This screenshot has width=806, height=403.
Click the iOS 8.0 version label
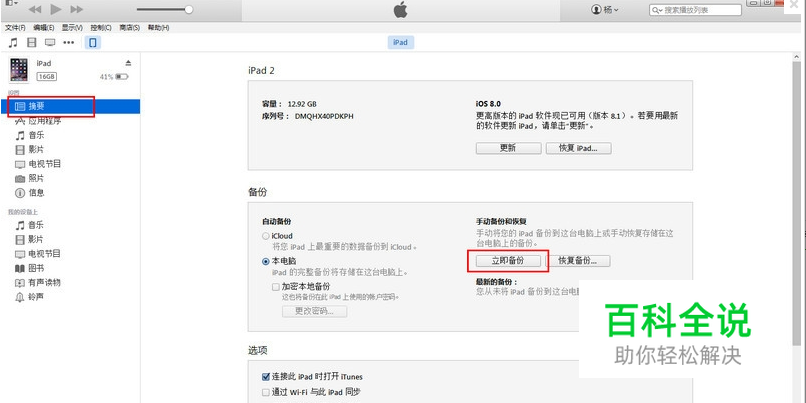(488, 104)
